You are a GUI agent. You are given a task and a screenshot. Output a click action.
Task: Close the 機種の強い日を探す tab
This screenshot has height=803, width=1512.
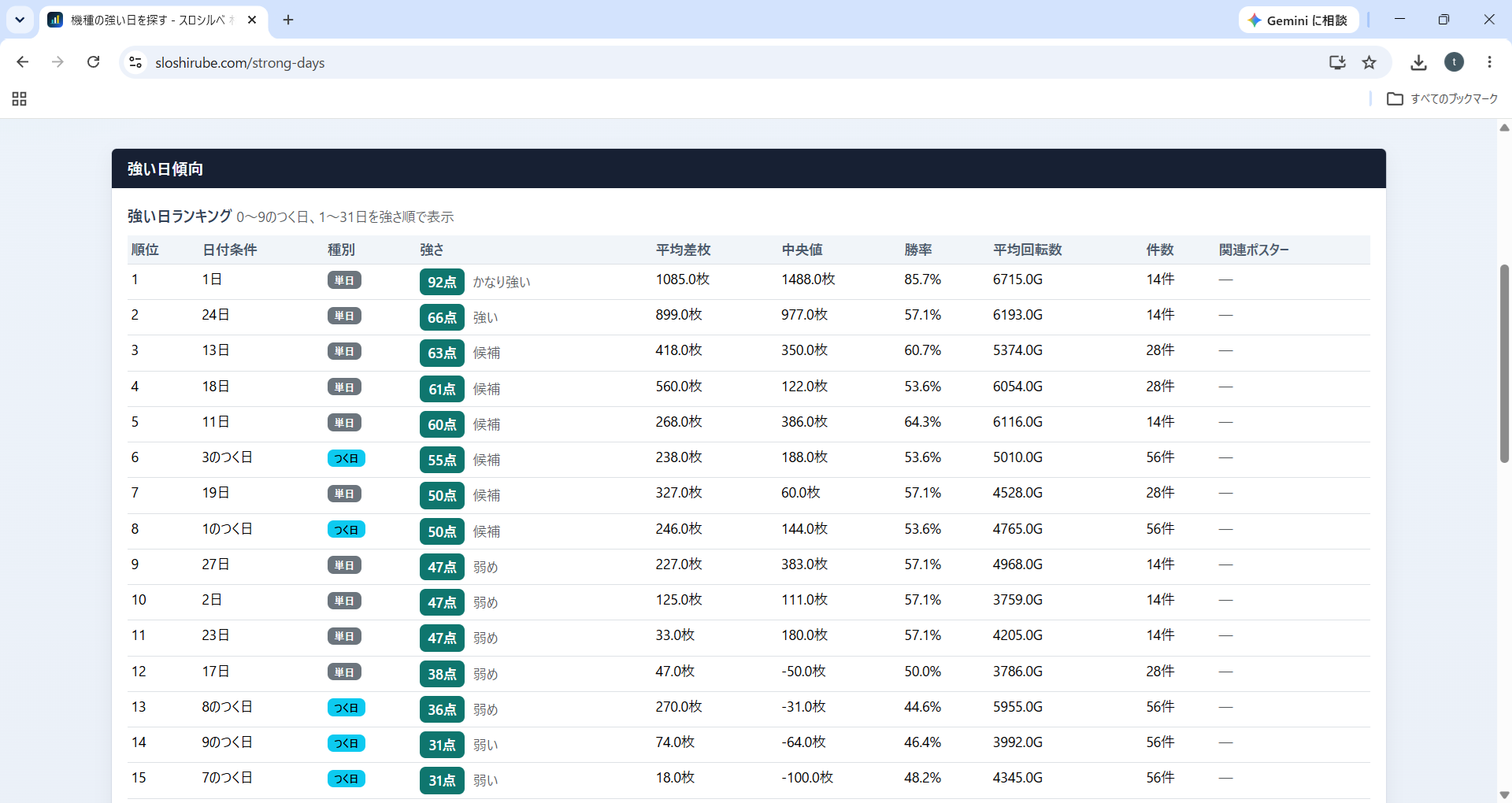tap(252, 20)
